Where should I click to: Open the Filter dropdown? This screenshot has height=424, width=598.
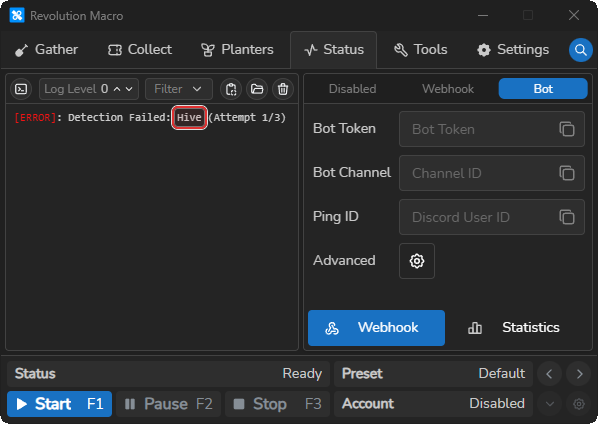click(178, 89)
